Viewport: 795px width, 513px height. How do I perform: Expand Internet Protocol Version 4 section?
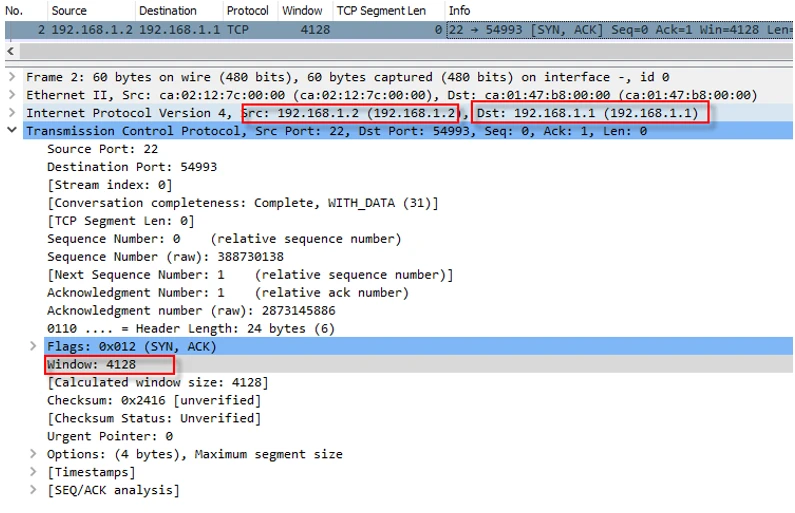click(x=11, y=113)
